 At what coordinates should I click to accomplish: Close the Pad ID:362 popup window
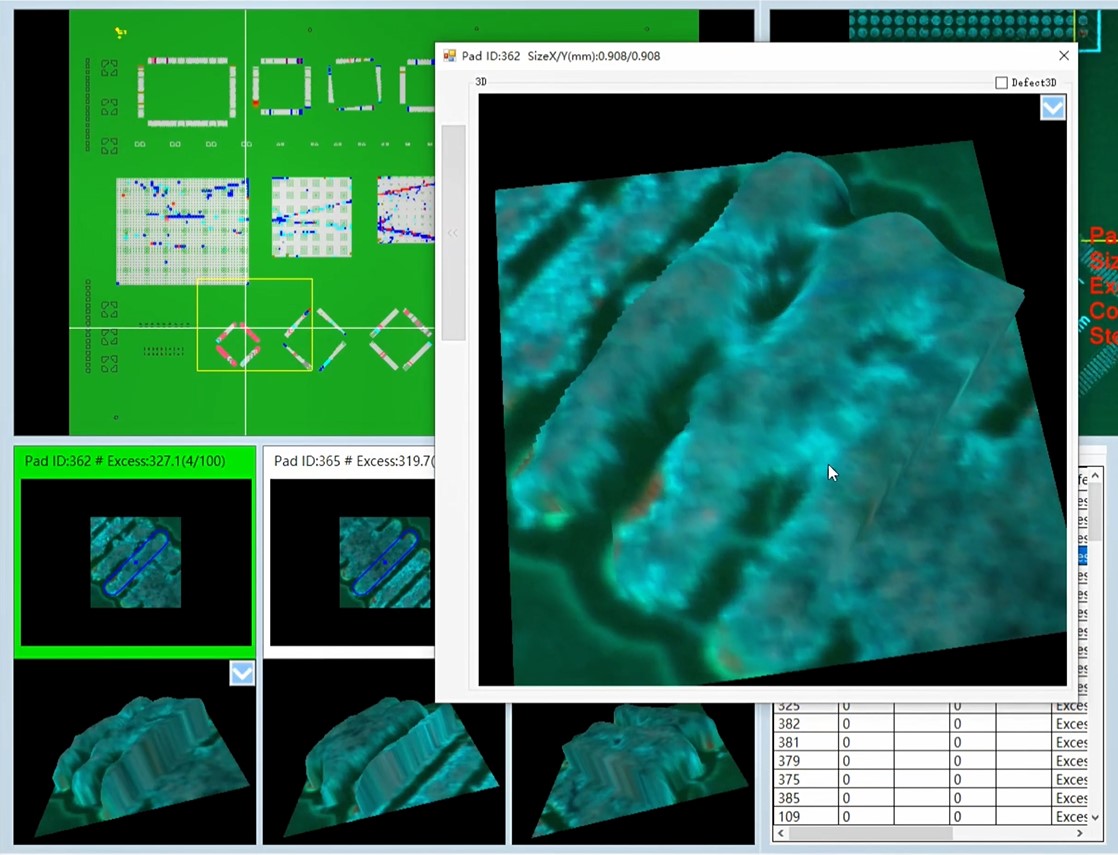(1064, 56)
